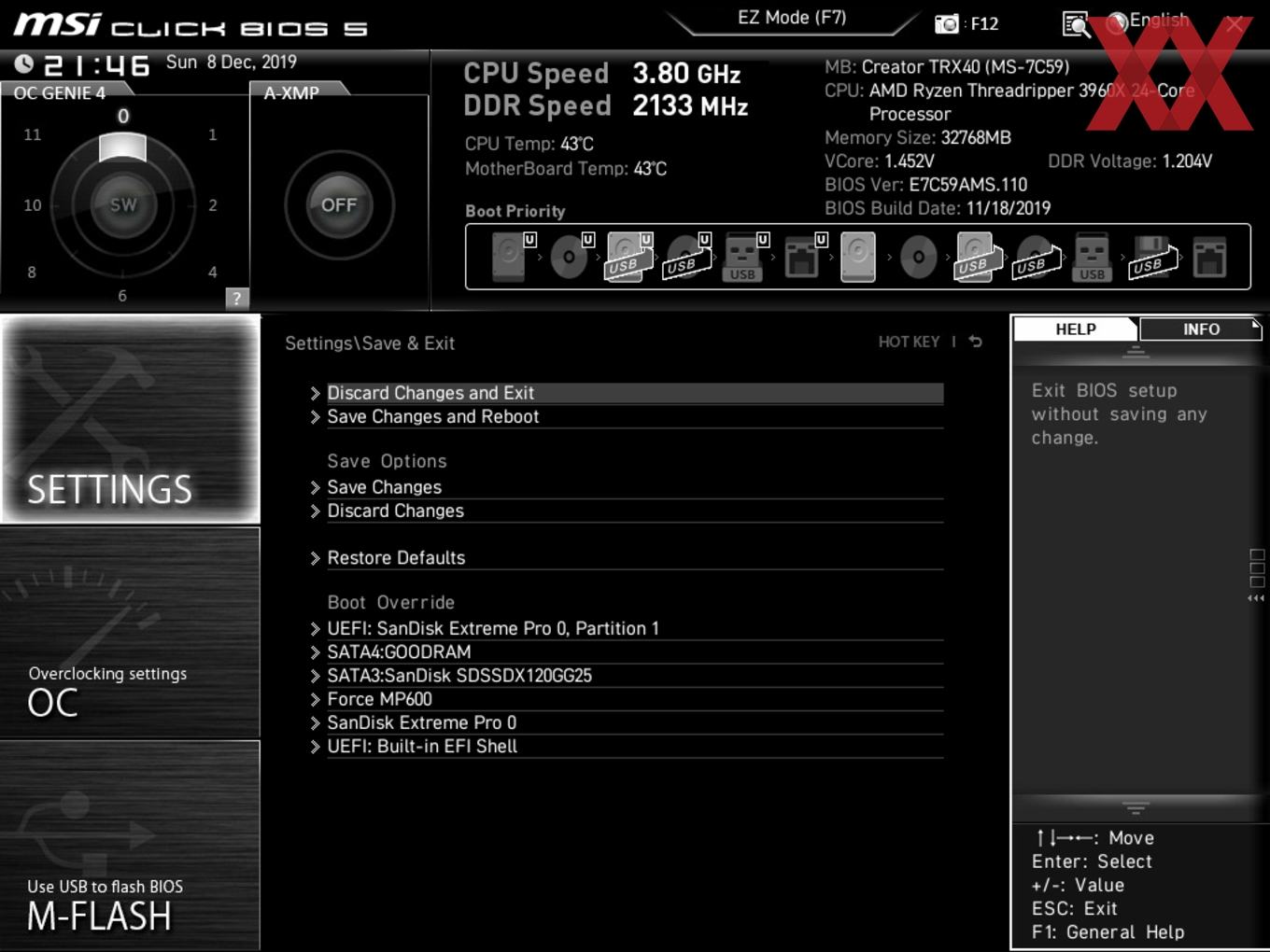Click the UEFI CD/DVD boot priority icon
Screen dimensions: 1270x952
[x=571, y=257]
